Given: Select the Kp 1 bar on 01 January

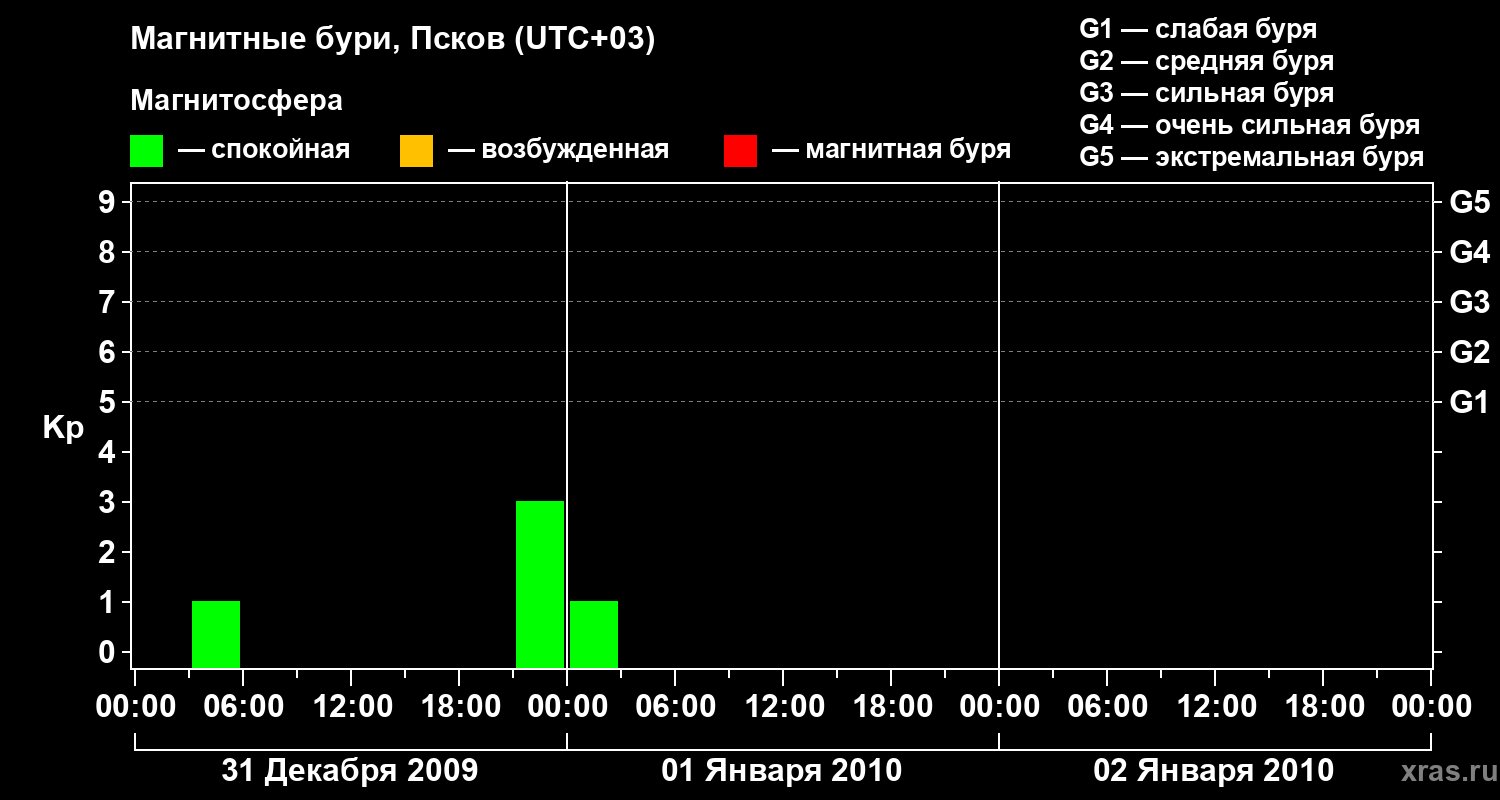Looking at the screenshot, I should pos(594,634).
